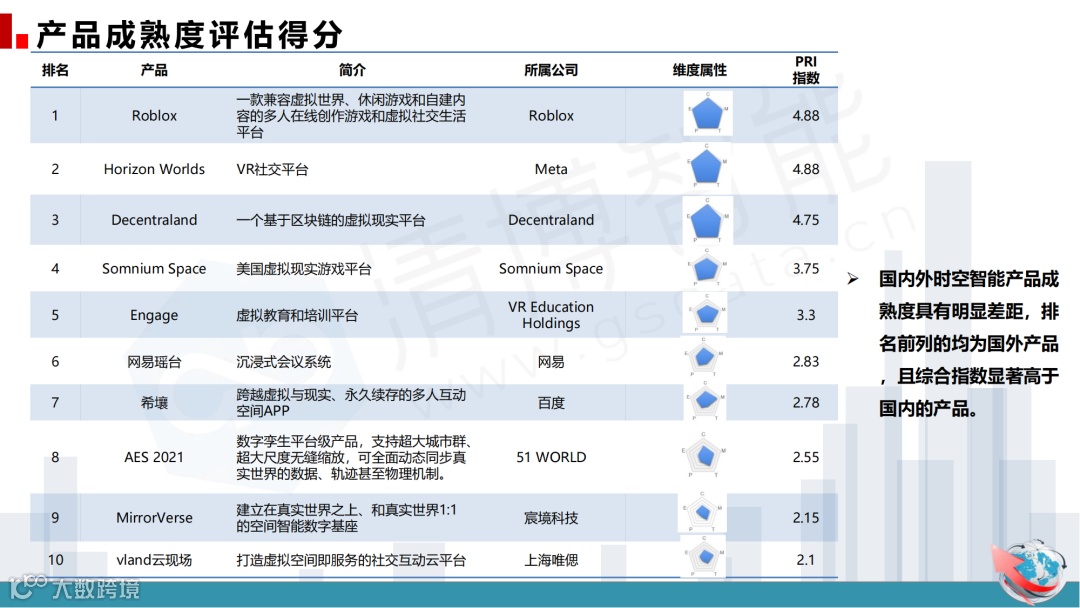Select the product name vland云现场
The image size is (1080, 608).
[154, 560]
